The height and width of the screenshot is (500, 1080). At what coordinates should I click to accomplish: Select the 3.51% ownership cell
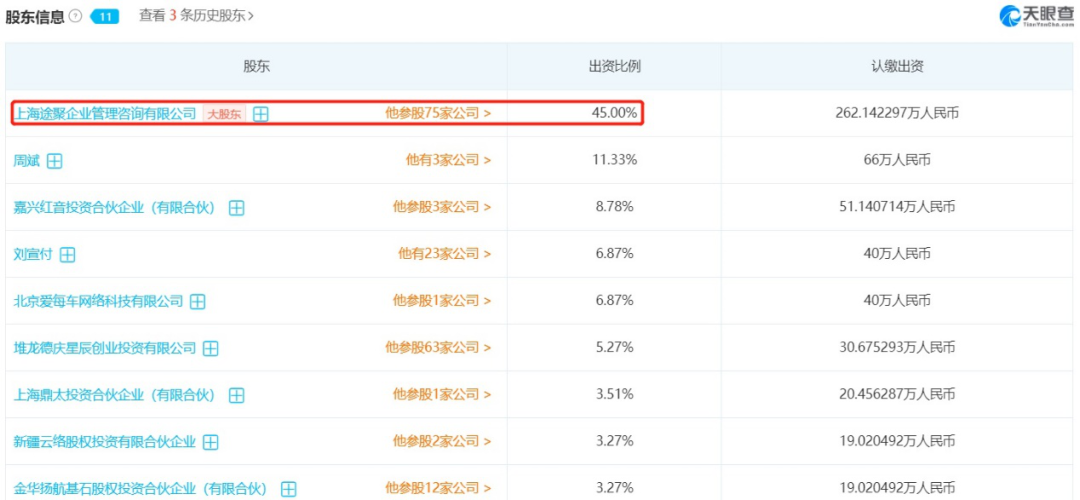(x=614, y=395)
